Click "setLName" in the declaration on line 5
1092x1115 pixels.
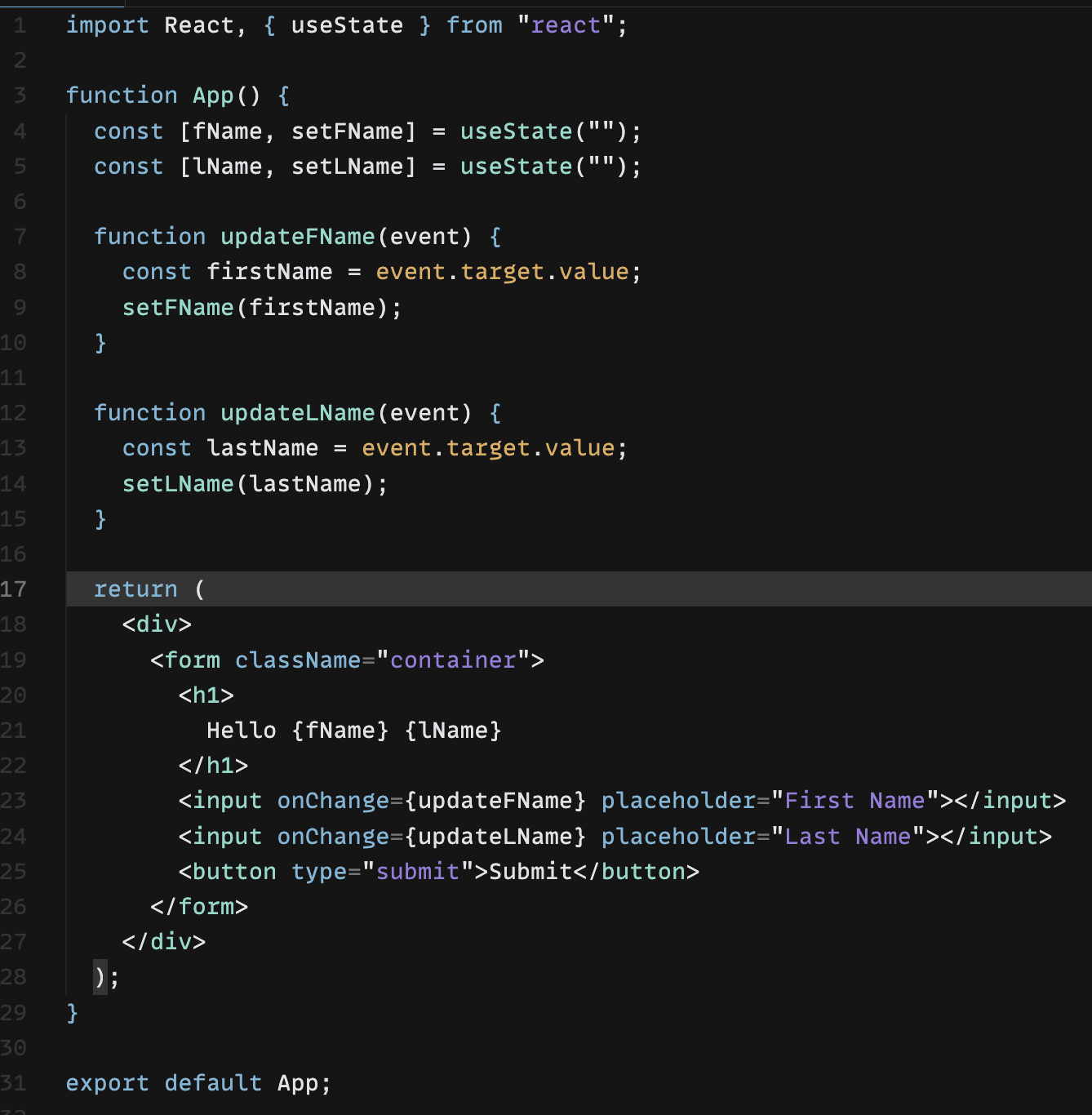[x=348, y=167]
